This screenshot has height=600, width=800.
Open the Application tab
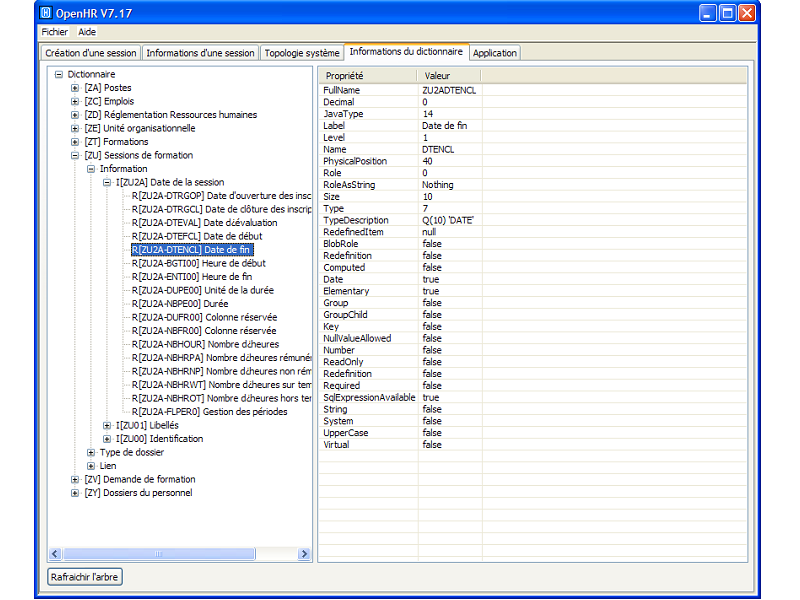pos(495,53)
